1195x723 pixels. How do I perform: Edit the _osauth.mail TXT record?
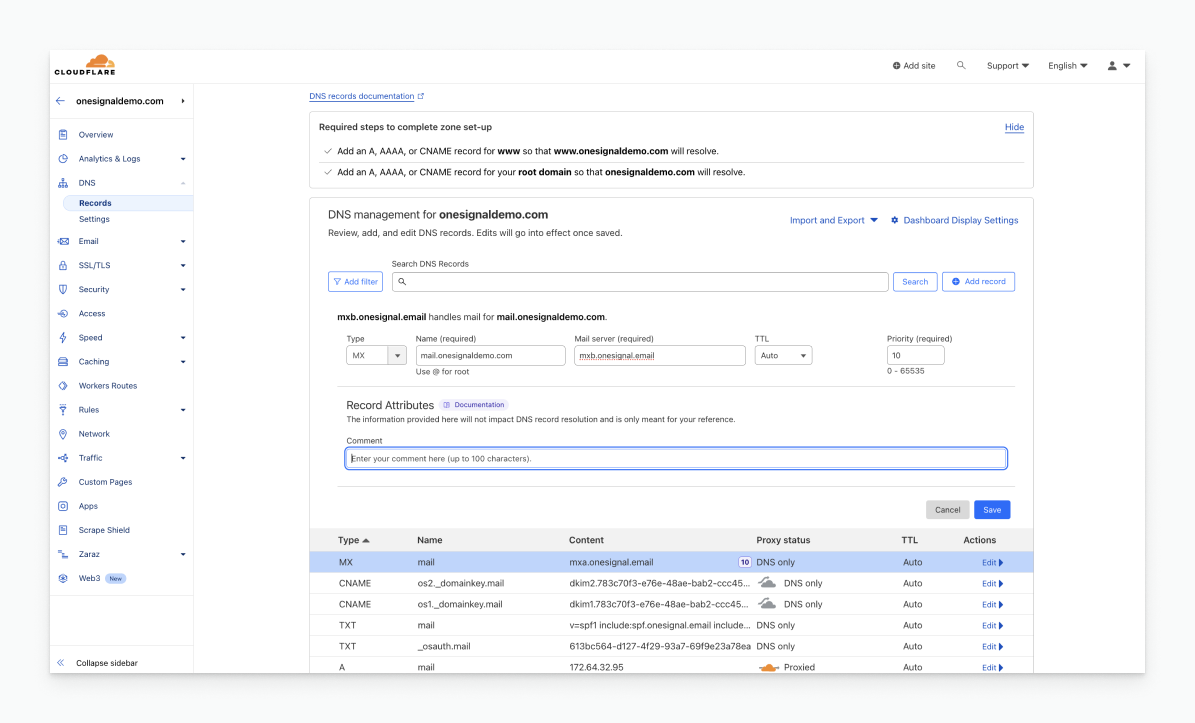click(x=992, y=646)
